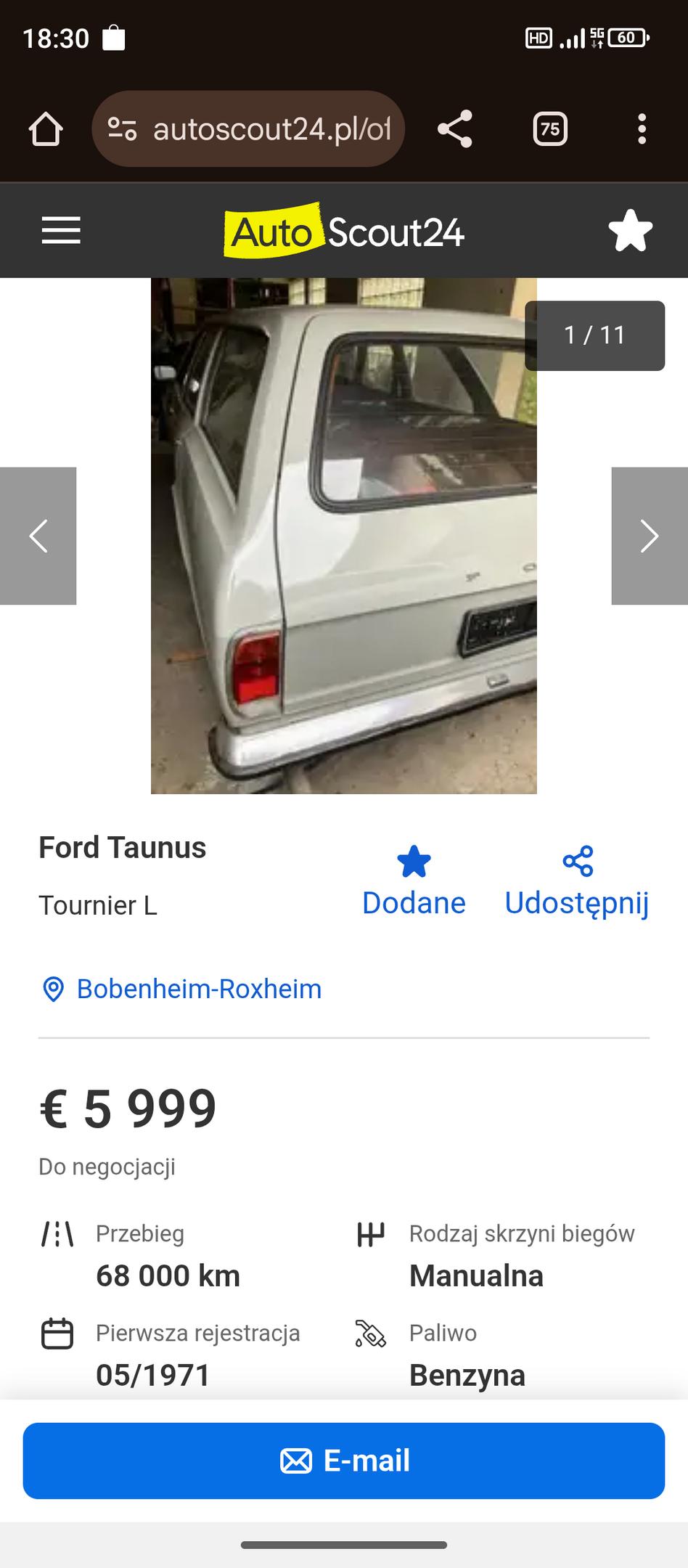688x1568 pixels.
Task: Click the autoscout24.pl address bar
Action: coord(247,129)
